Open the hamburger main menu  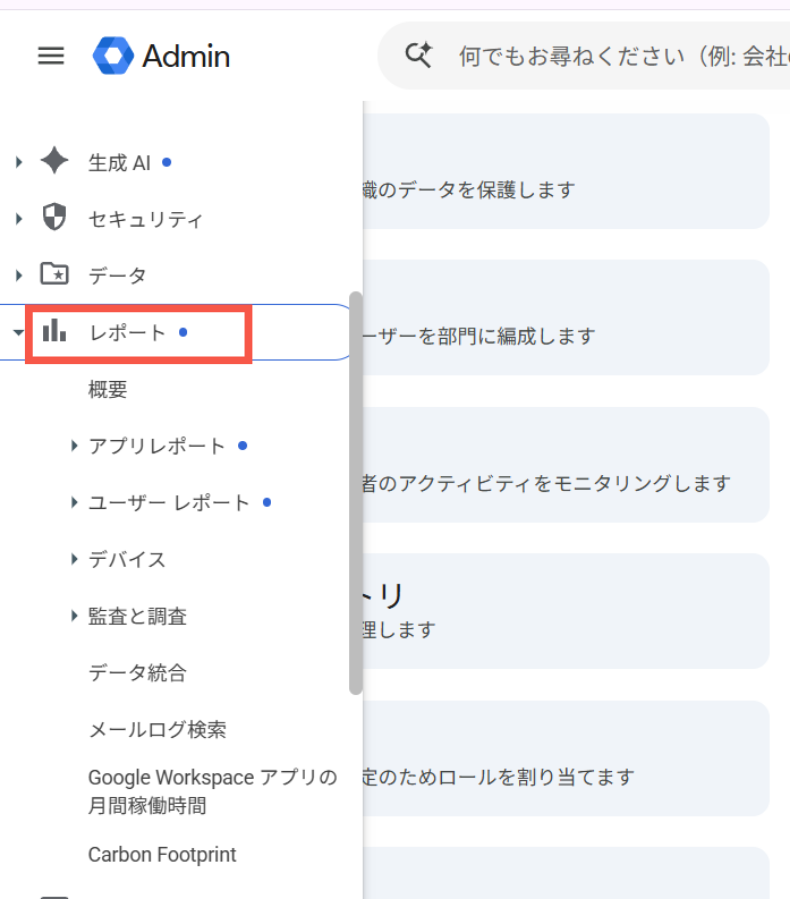click(x=51, y=56)
